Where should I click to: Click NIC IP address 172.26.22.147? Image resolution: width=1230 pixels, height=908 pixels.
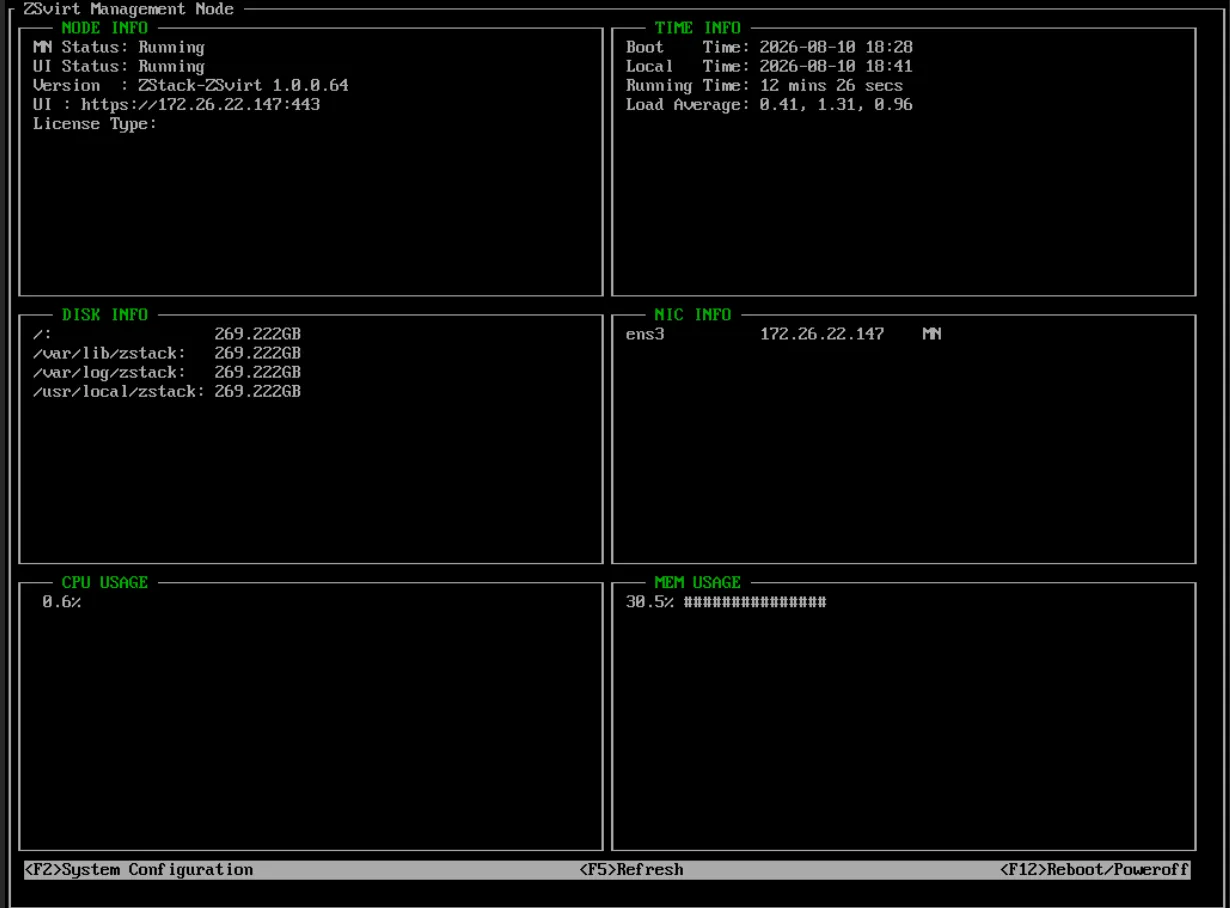coord(822,334)
